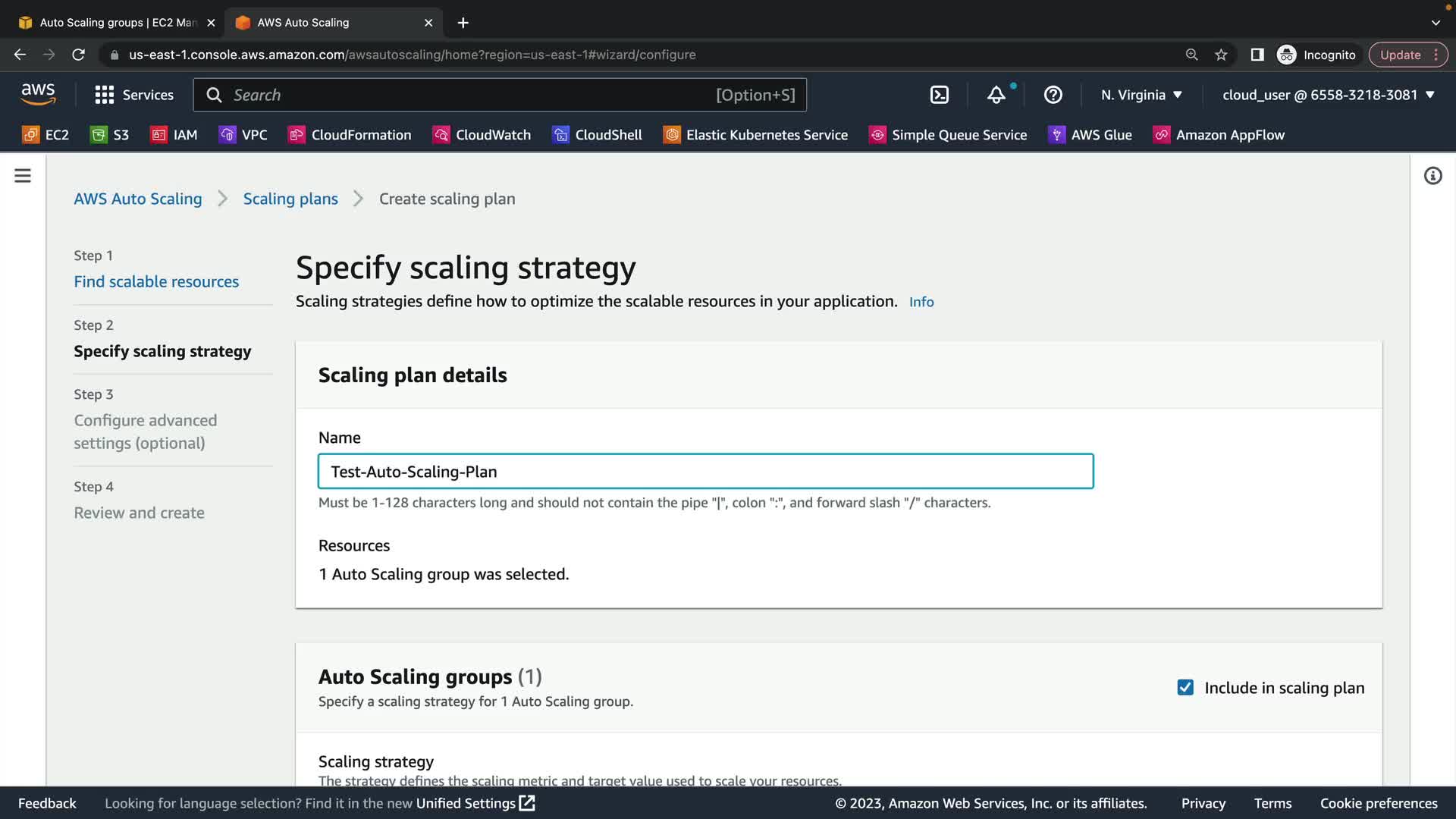Open the help question mark icon
Screen dimensions: 1456x819
pyautogui.click(x=1053, y=95)
